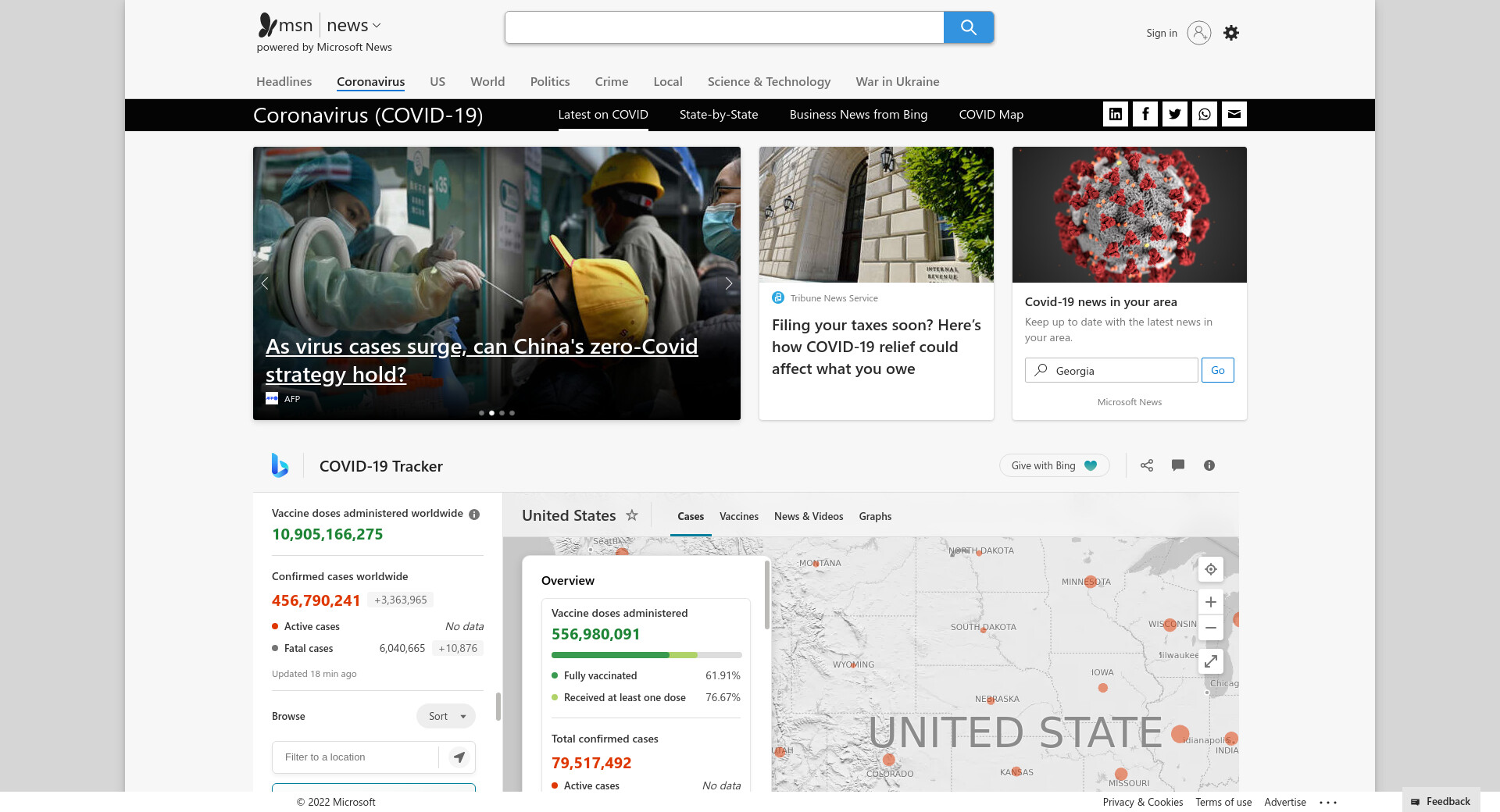Use current location filter button
Viewport: 1500px width, 812px height.
click(x=459, y=757)
